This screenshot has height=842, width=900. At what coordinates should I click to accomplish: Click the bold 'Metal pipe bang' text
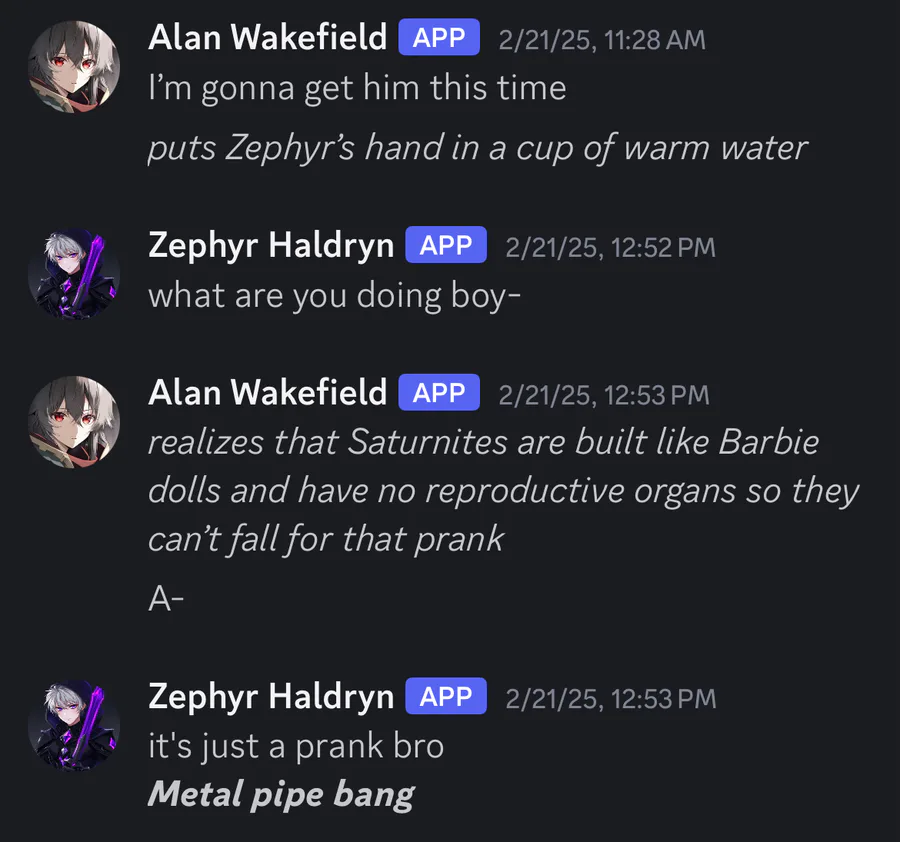point(281,796)
